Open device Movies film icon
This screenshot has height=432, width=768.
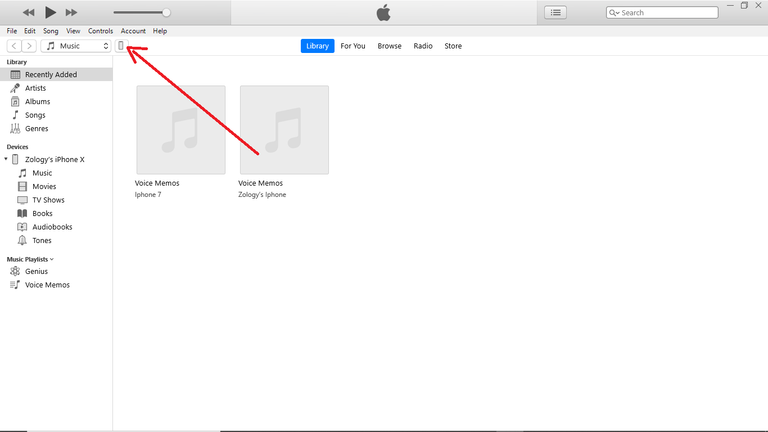tap(23, 187)
